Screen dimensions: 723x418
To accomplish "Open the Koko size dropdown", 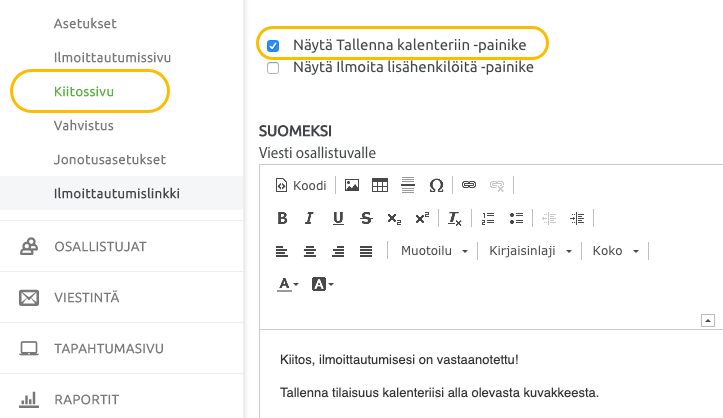I will 615,251.
